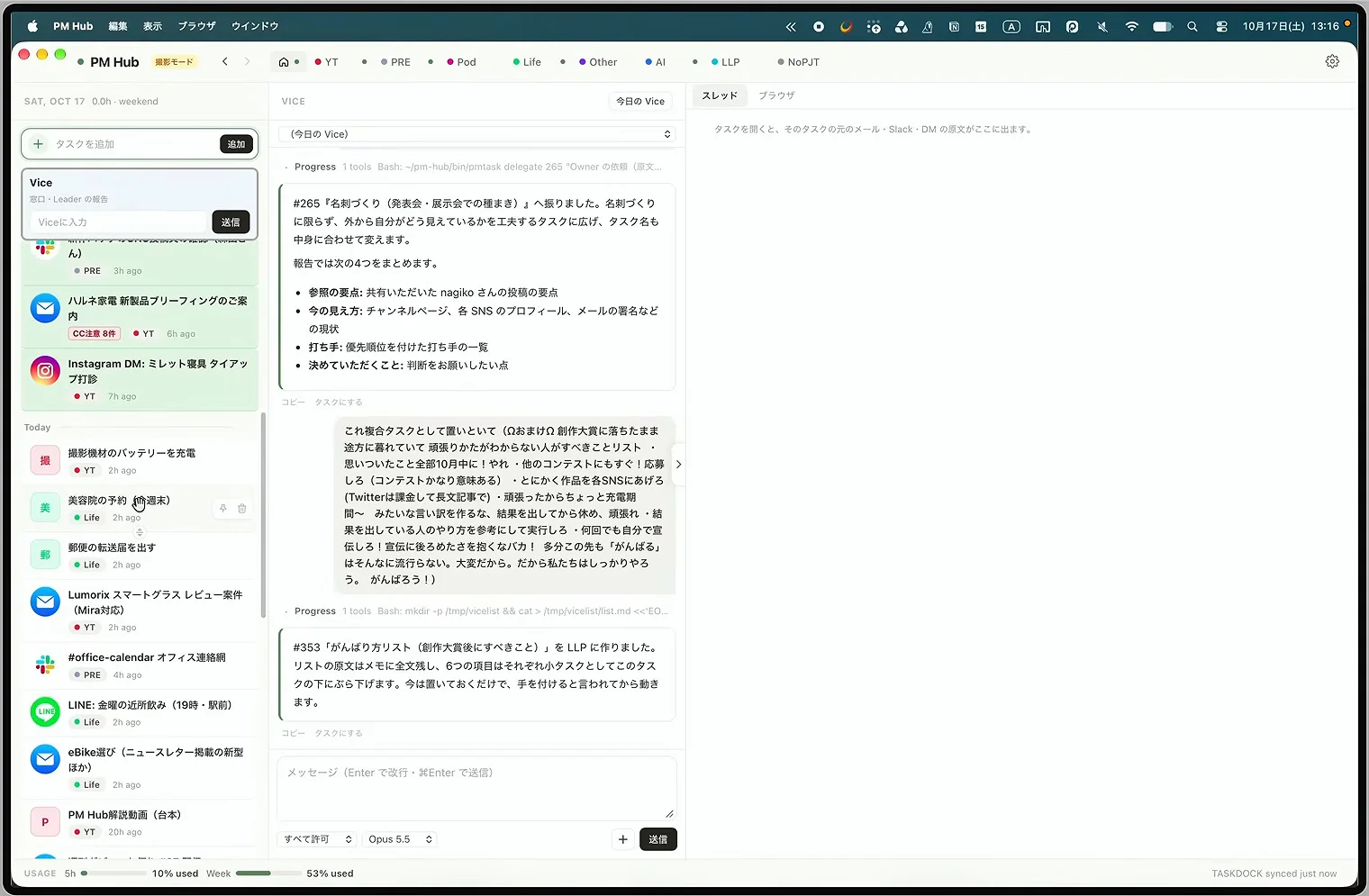This screenshot has width=1369, height=896.
Task: Open the Slack icon for #office-calendar
Action: point(45,665)
